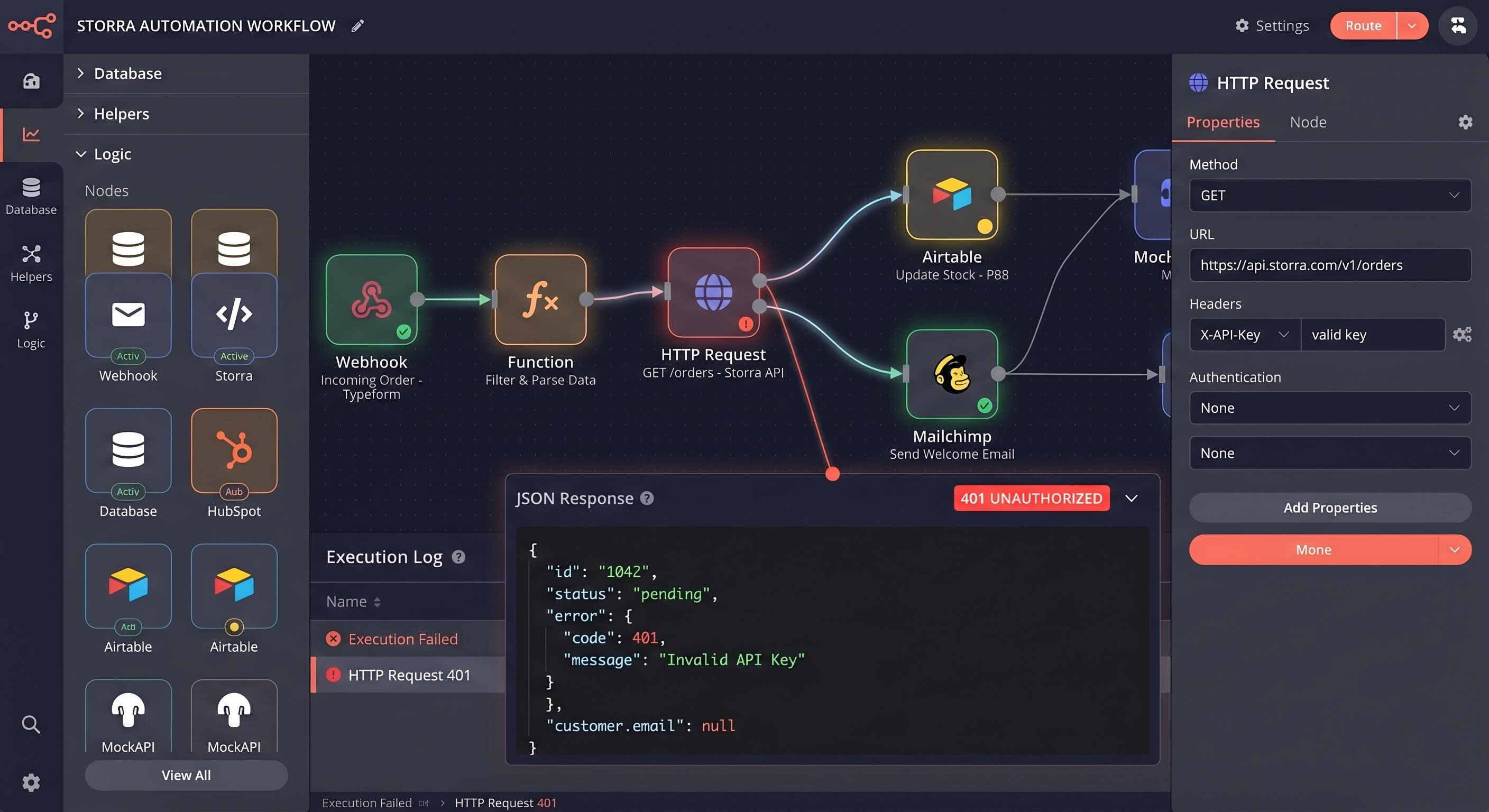Image resolution: width=1489 pixels, height=812 pixels.
Task: Click the Mone button
Action: click(1313, 550)
